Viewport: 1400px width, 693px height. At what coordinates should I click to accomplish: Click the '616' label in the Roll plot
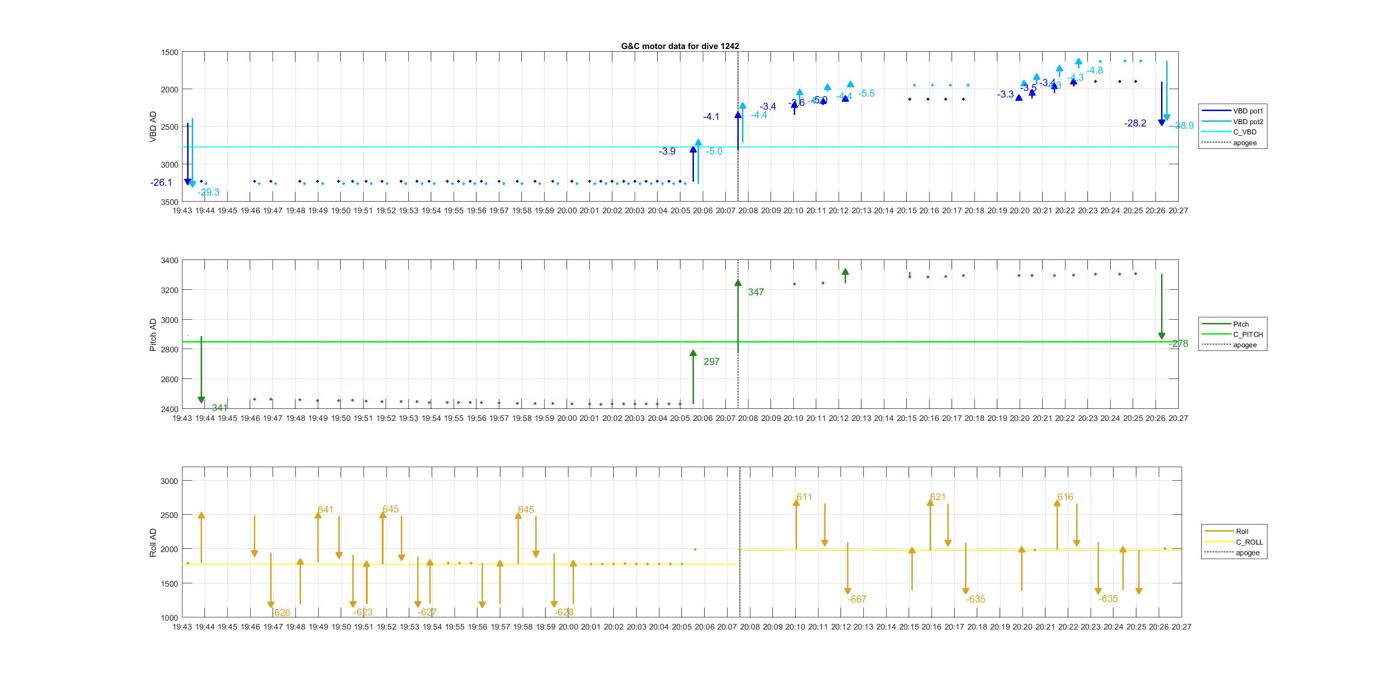[1066, 497]
